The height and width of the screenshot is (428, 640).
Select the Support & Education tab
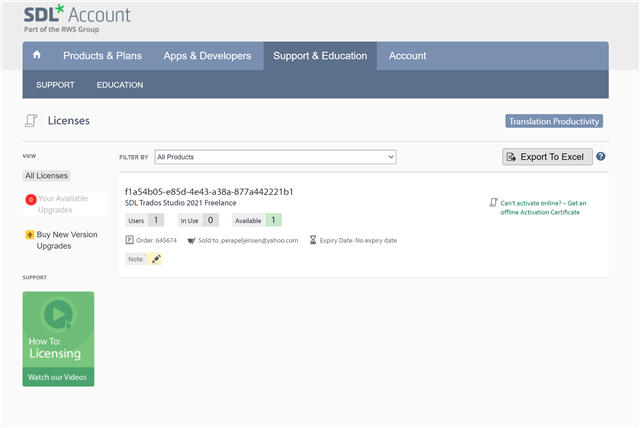point(320,56)
